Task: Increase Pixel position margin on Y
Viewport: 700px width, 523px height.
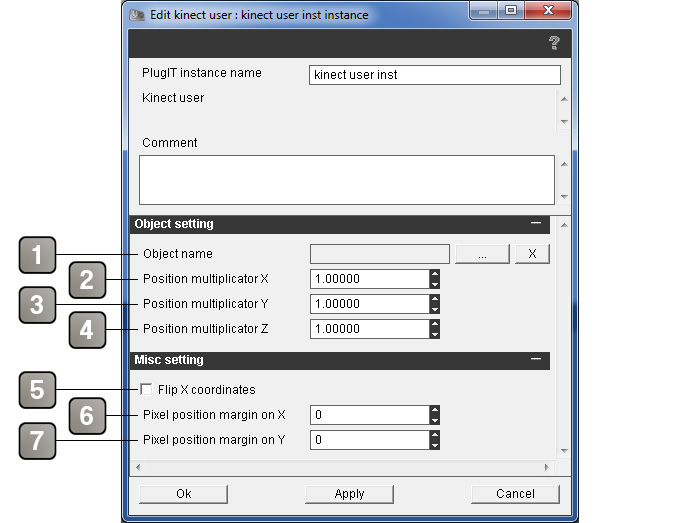Action: pyautogui.click(x=435, y=435)
